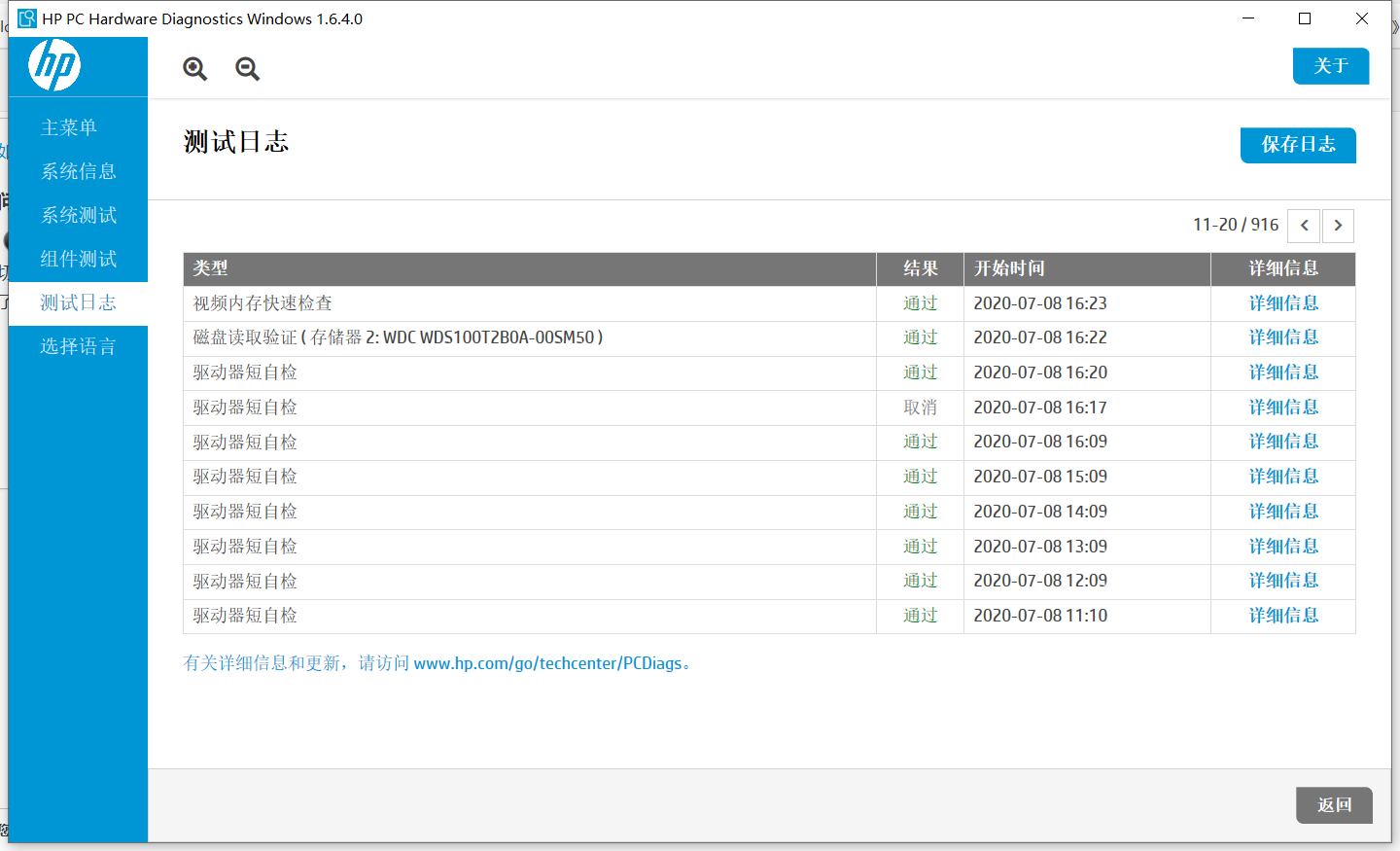Click the 类型 column header
This screenshot has width=1400, height=851.
tap(211, 268)
